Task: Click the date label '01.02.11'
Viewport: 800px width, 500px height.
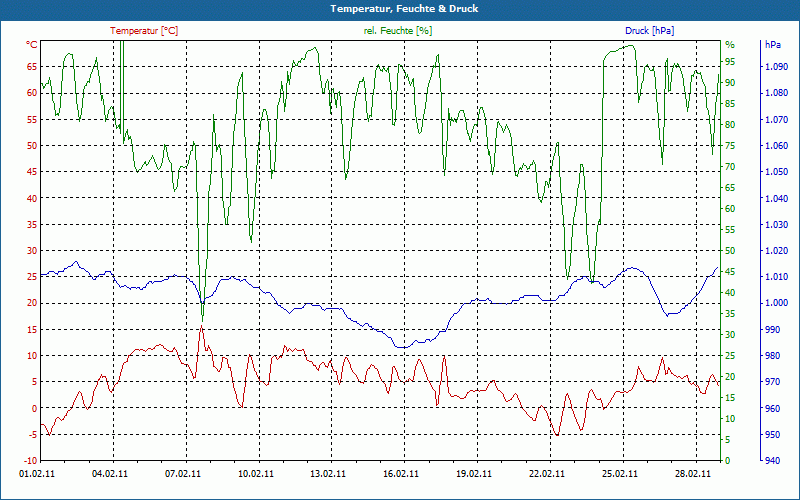Action: (37, 474)
